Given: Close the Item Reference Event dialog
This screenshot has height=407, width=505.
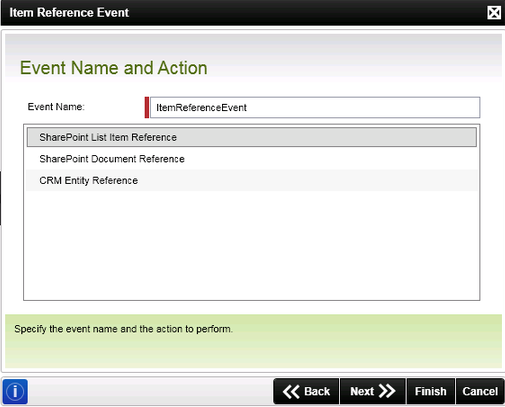Looking at the screenshot, I should point(494,13).
